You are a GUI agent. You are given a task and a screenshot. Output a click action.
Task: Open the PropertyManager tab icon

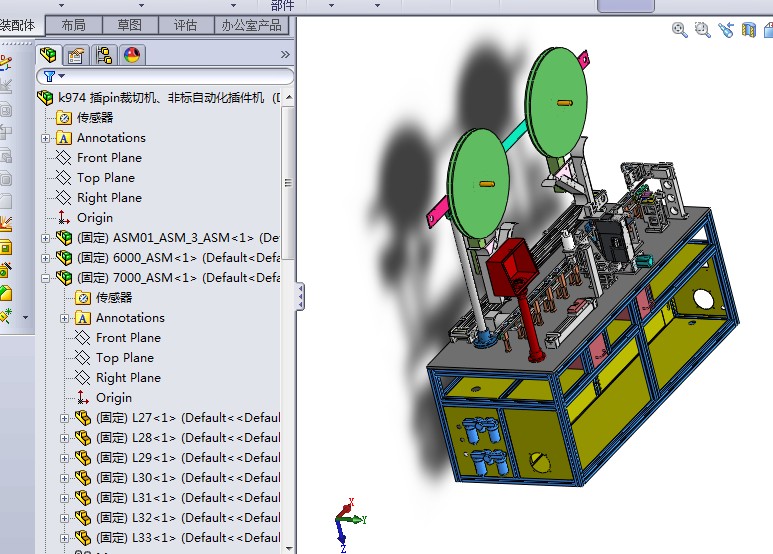point(76,55)
